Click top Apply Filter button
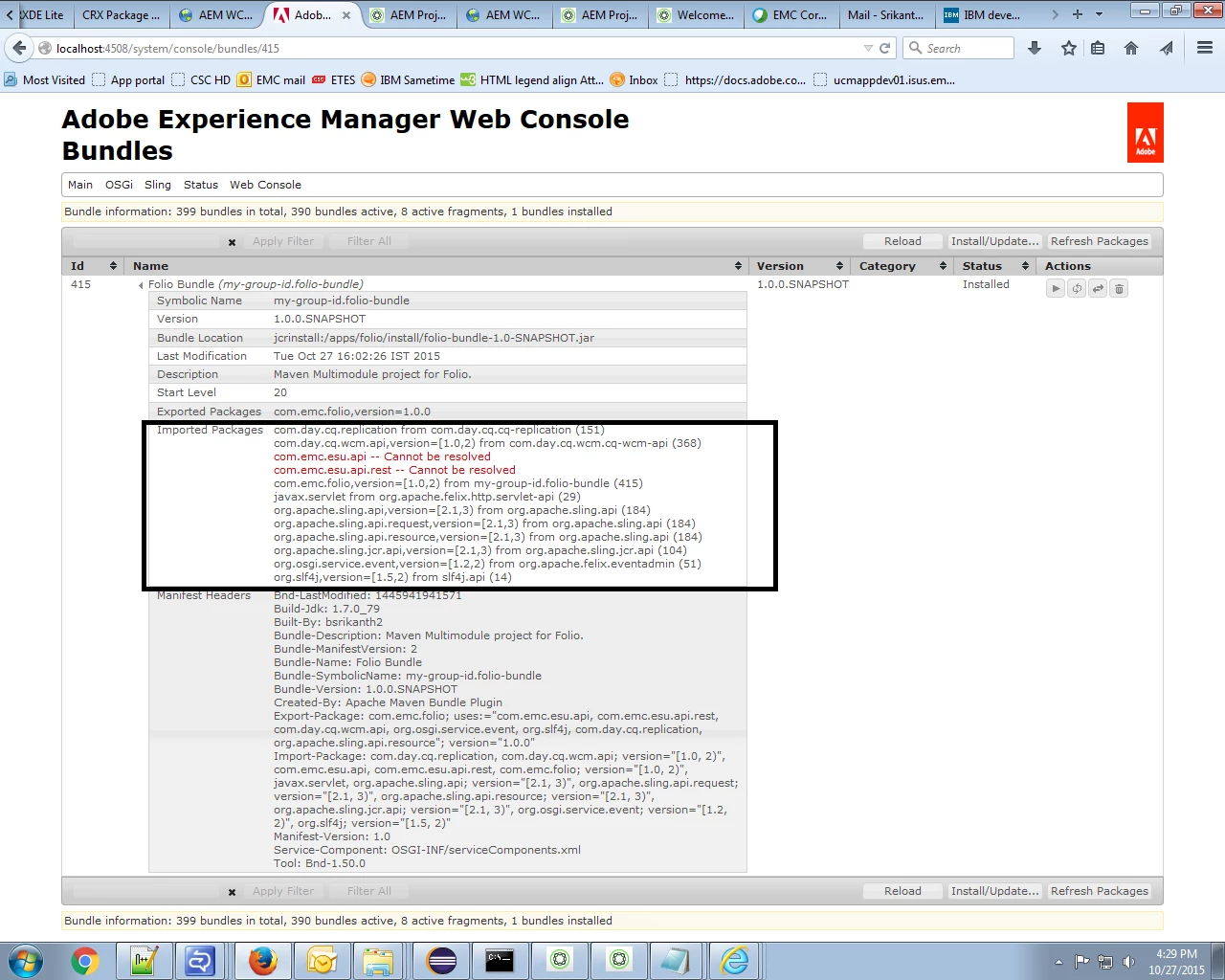The image size is (1225, 980). 283,241
